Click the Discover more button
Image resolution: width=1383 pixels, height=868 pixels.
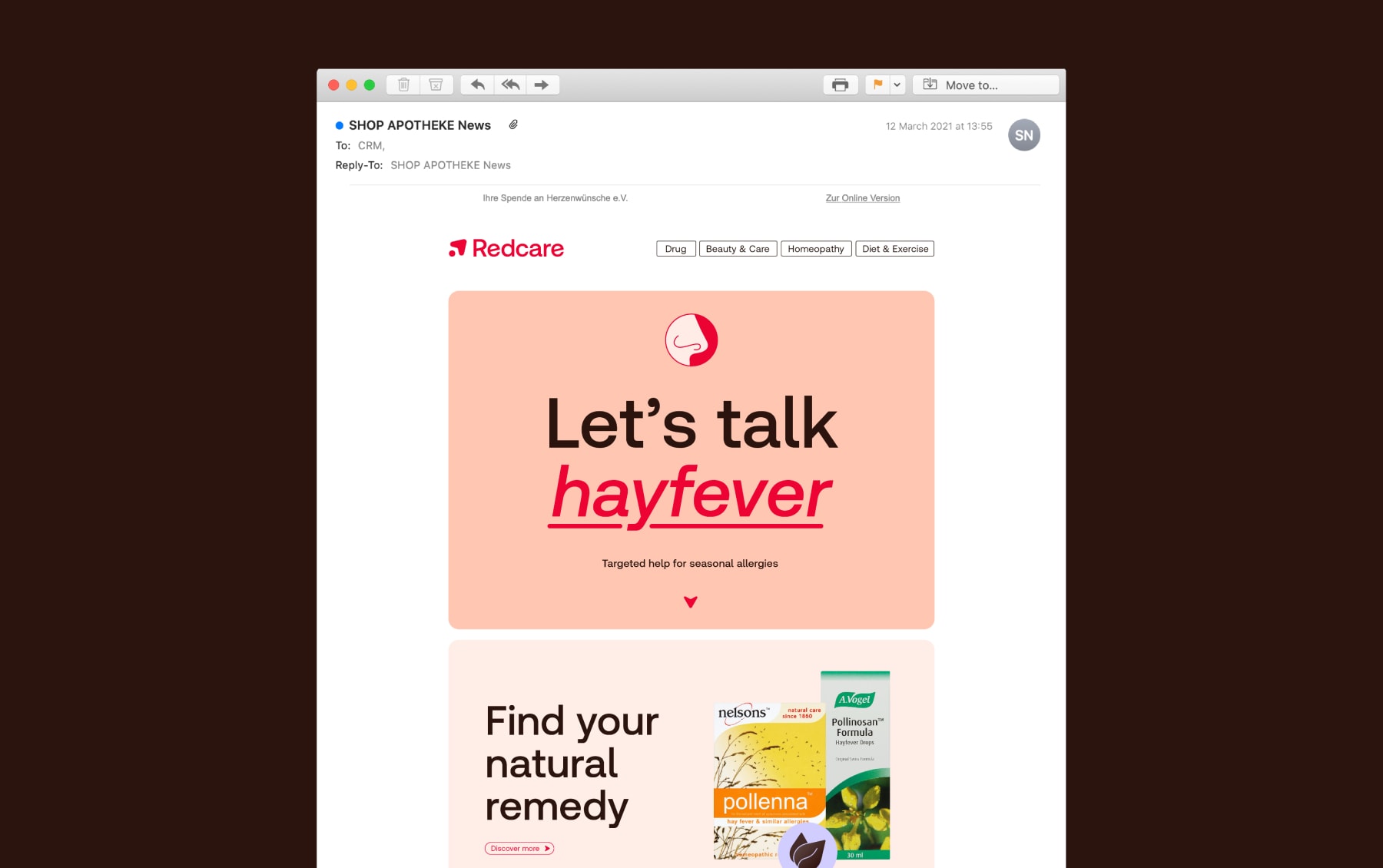[x=519, y=849]
